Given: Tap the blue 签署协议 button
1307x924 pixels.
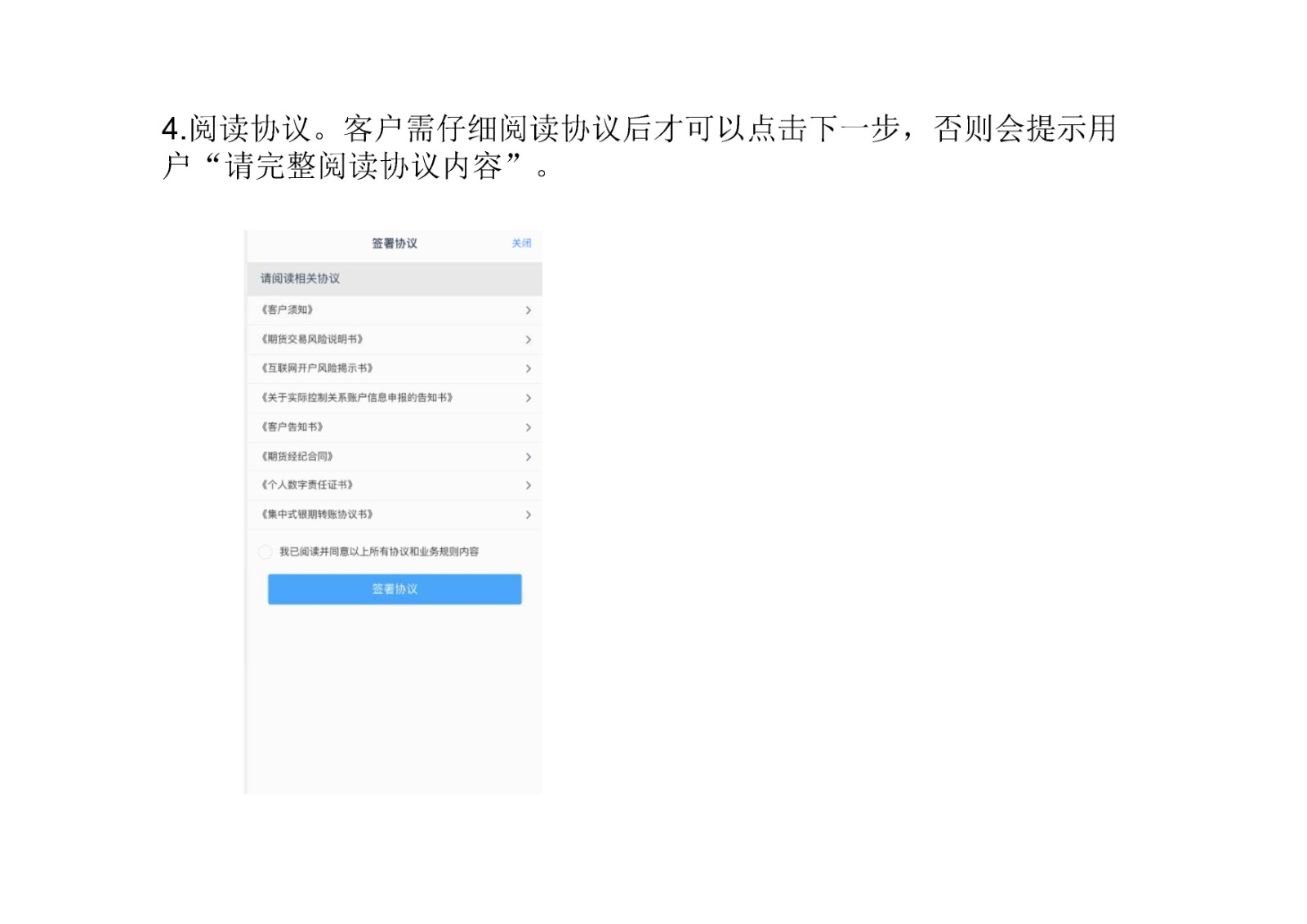Looking at the screenshot, I should pyautogui.click(x=395, y=588).
